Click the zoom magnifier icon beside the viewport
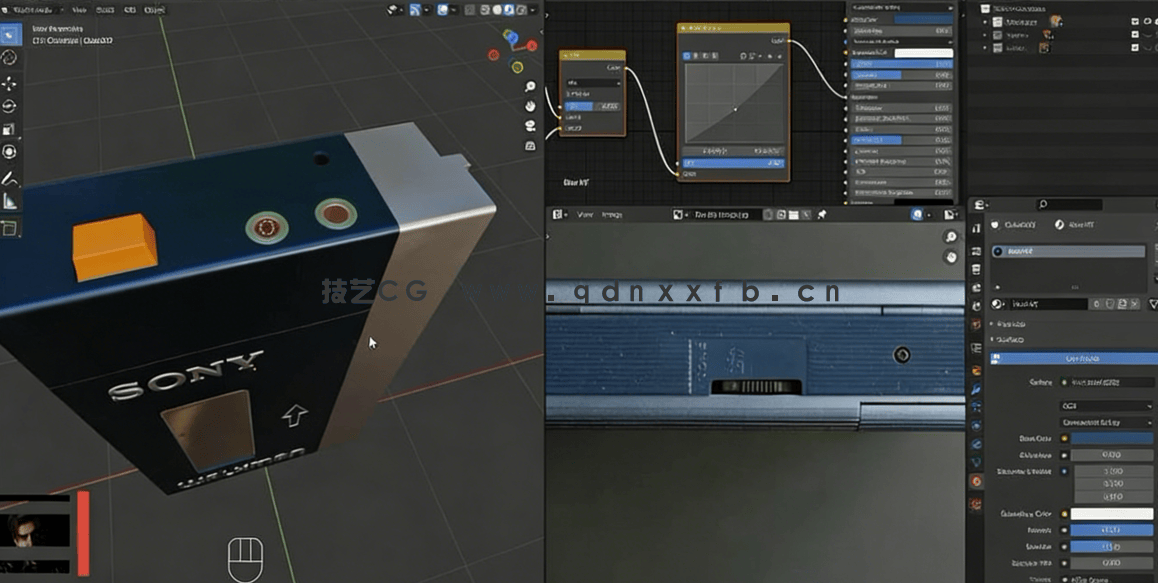 click(x=529, y=86)
